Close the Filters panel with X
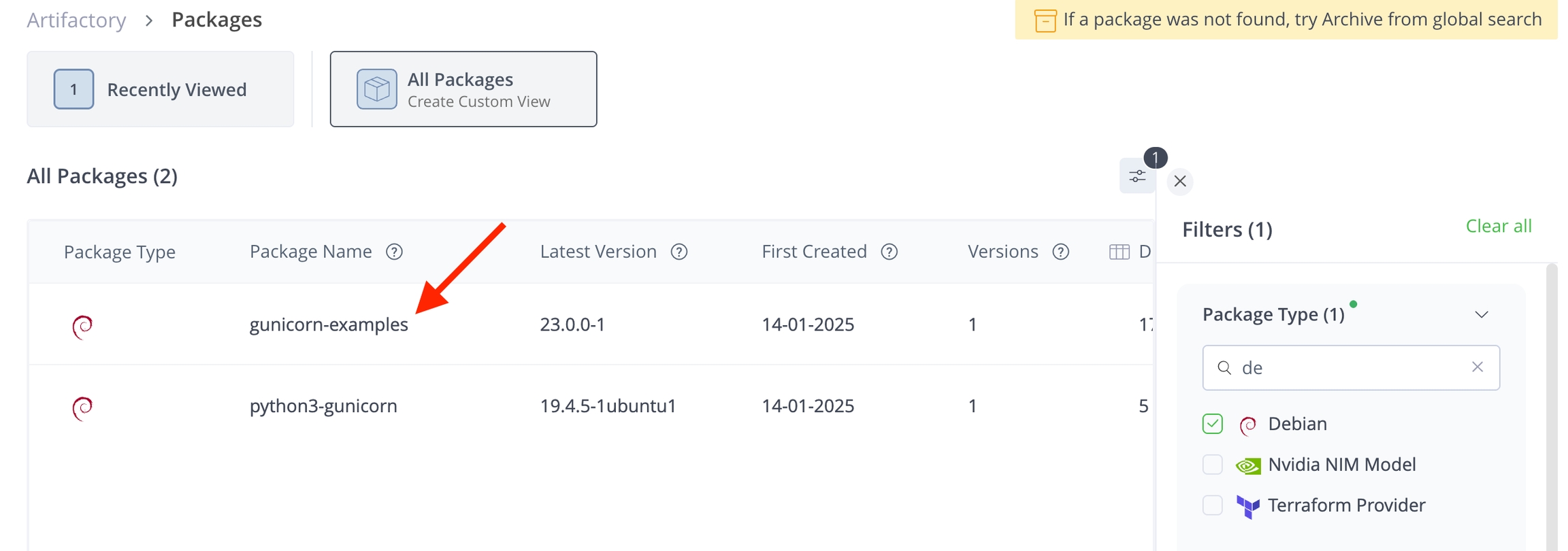1568x551 pixels. coord(1180,181)
